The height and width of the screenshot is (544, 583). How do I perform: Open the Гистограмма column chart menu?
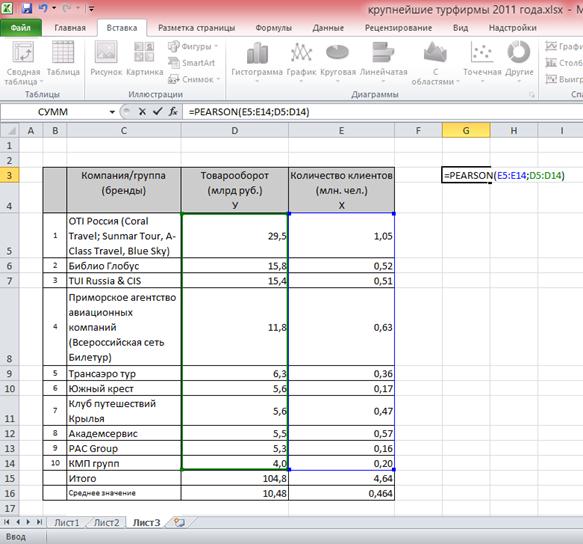pos(257,62)
